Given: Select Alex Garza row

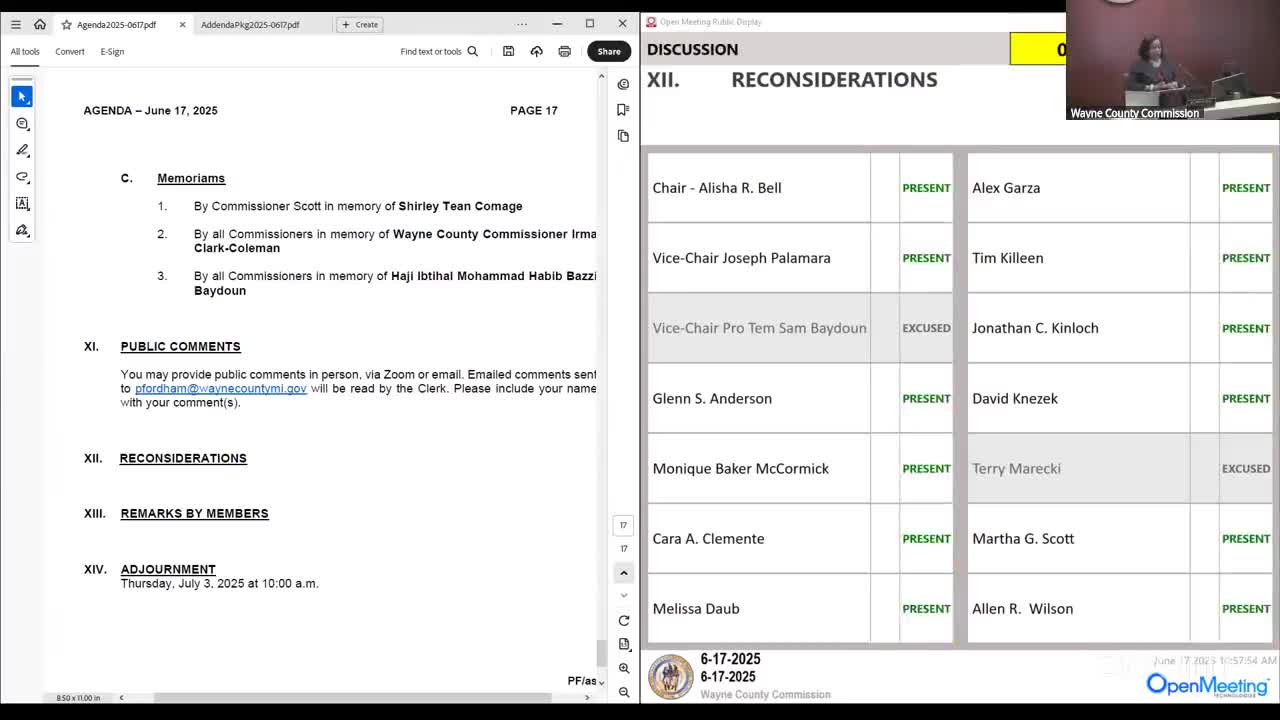Looking at the screenshot, I should click(1120, 188).
